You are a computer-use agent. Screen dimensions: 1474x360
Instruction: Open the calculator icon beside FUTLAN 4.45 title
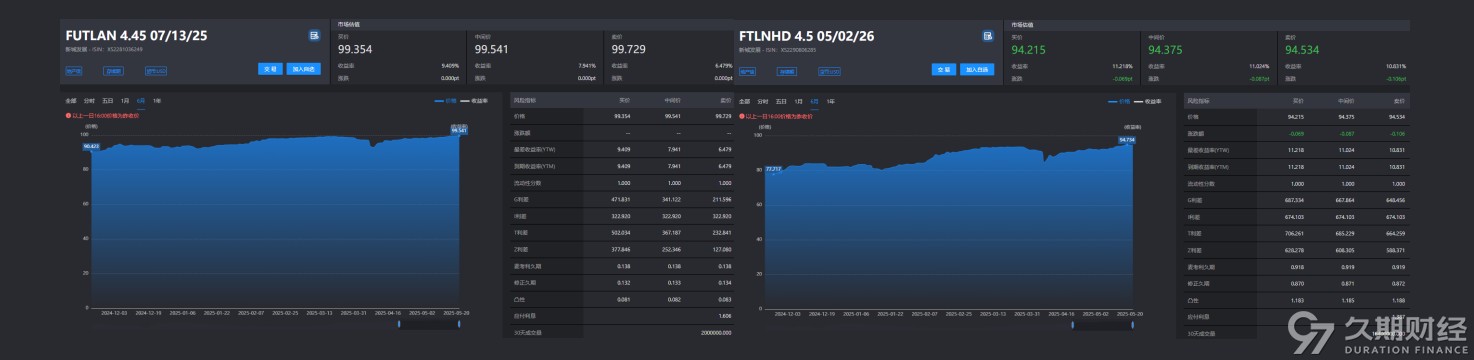(x=314, y=36)
